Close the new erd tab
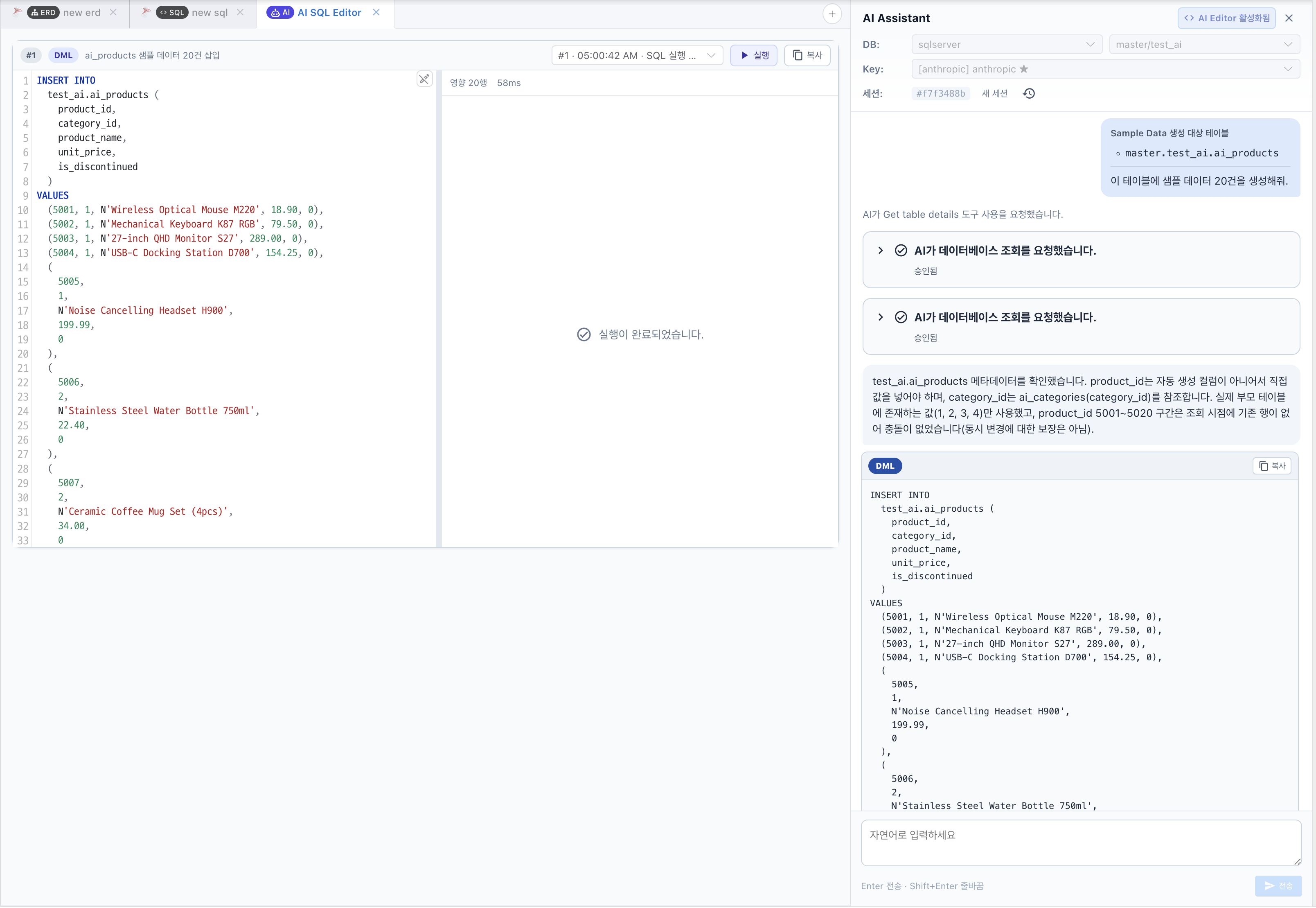This screenshot has width=1316, height=908. tap(113, 13)
